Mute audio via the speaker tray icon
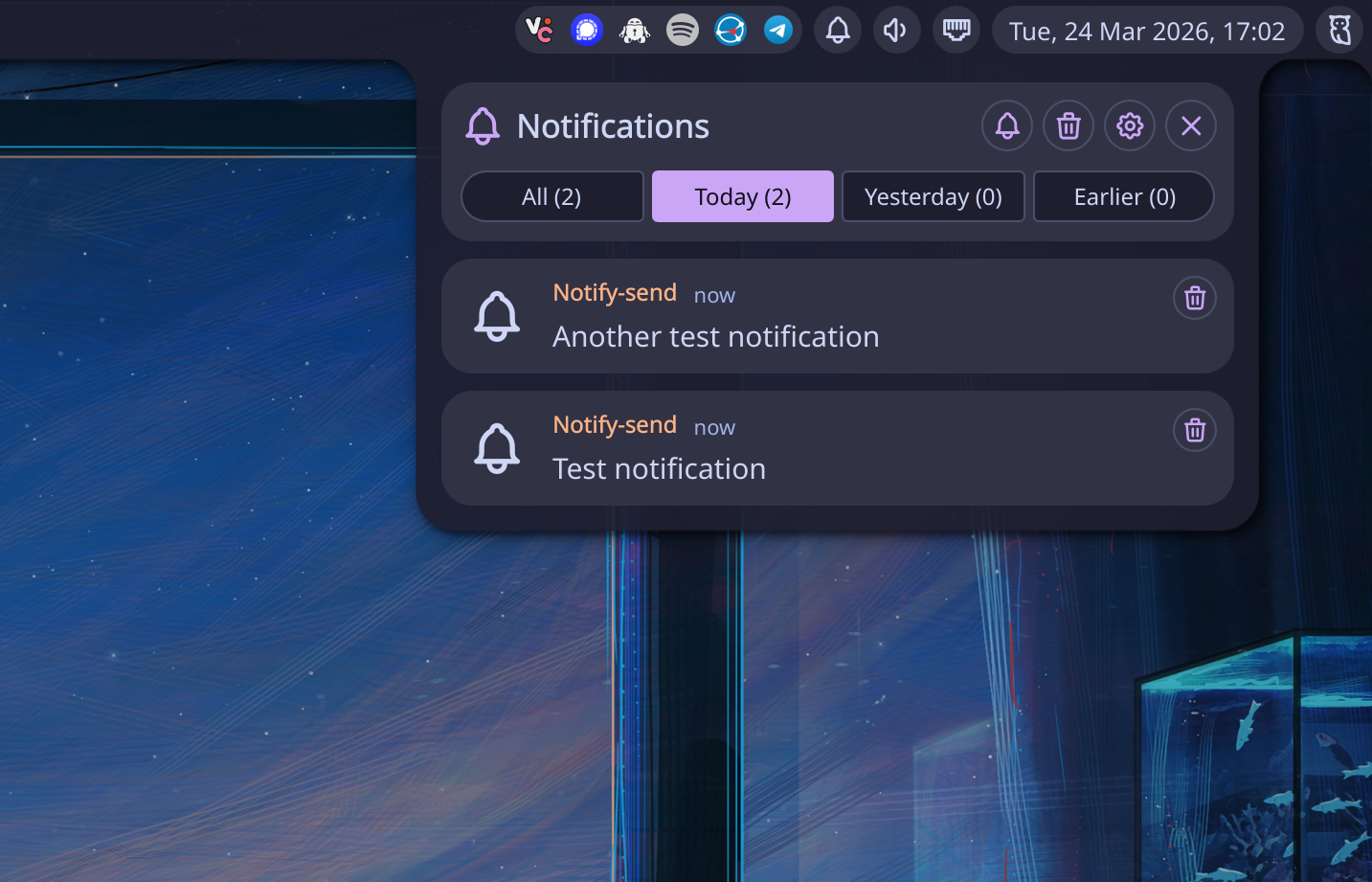The width and height of the screenshot is (1372, 882). click(896, 30)
